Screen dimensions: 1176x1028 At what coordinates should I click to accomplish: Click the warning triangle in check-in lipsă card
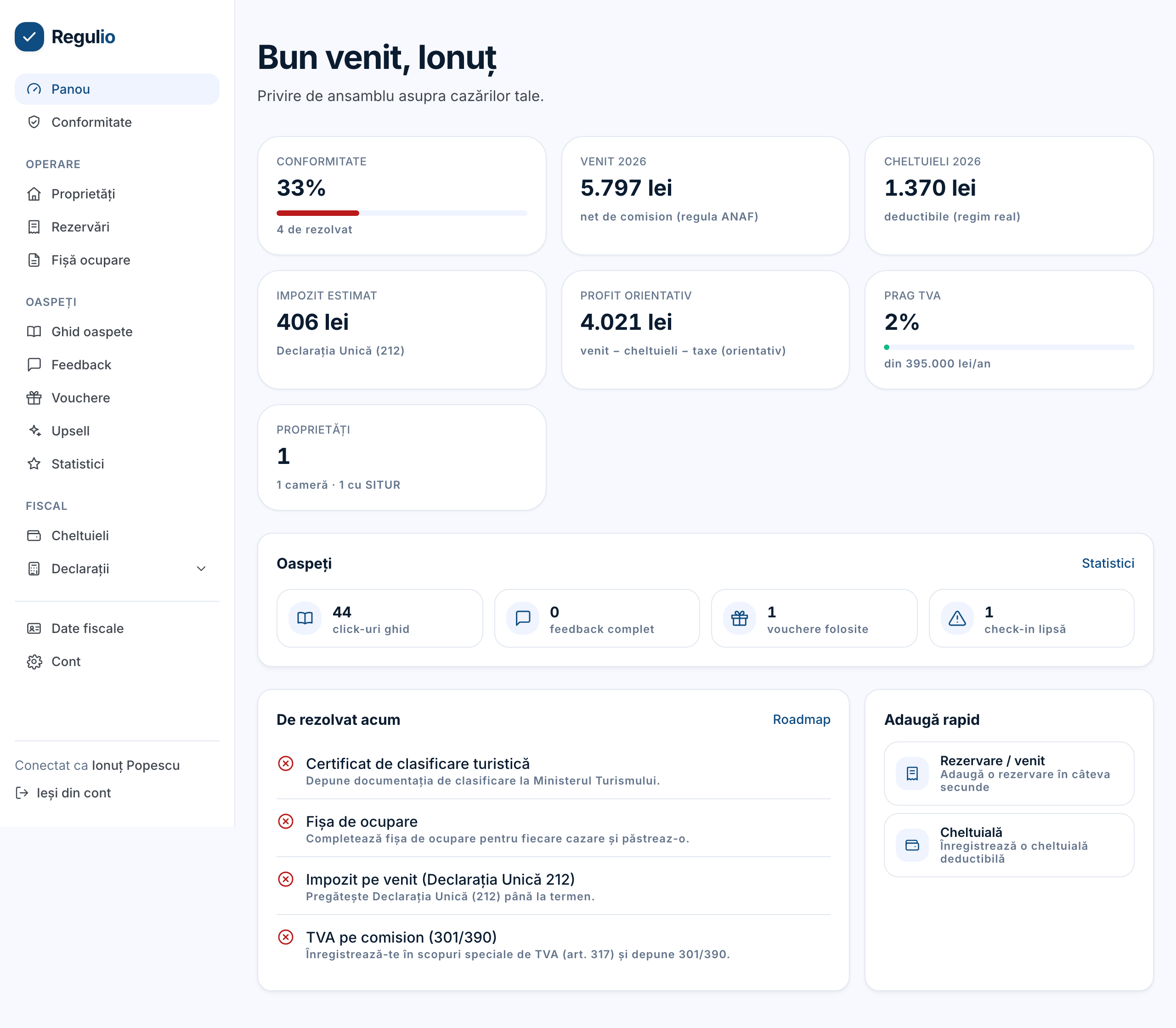coord(957,618)
